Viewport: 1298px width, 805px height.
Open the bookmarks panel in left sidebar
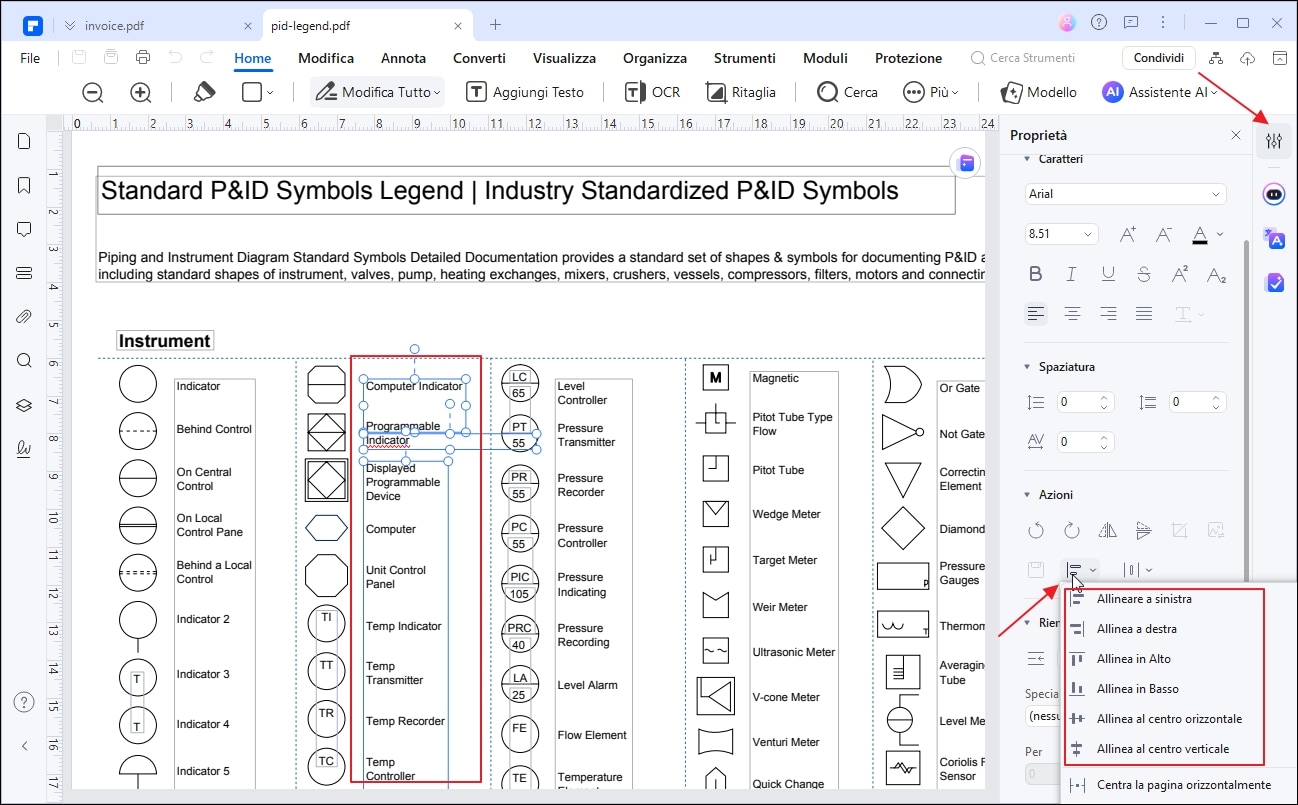pos(24,185)
